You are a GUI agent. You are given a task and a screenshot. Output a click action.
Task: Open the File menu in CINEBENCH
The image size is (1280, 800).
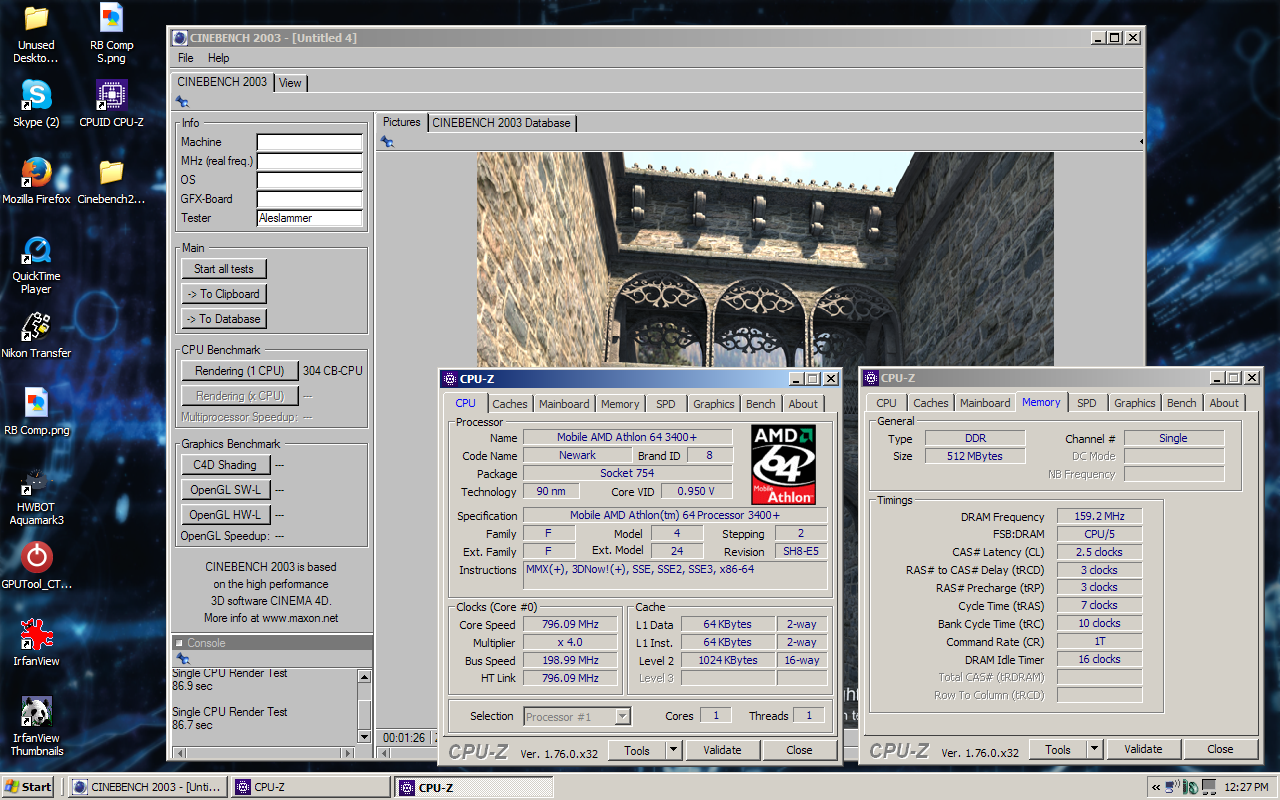(x=186, y=58)
